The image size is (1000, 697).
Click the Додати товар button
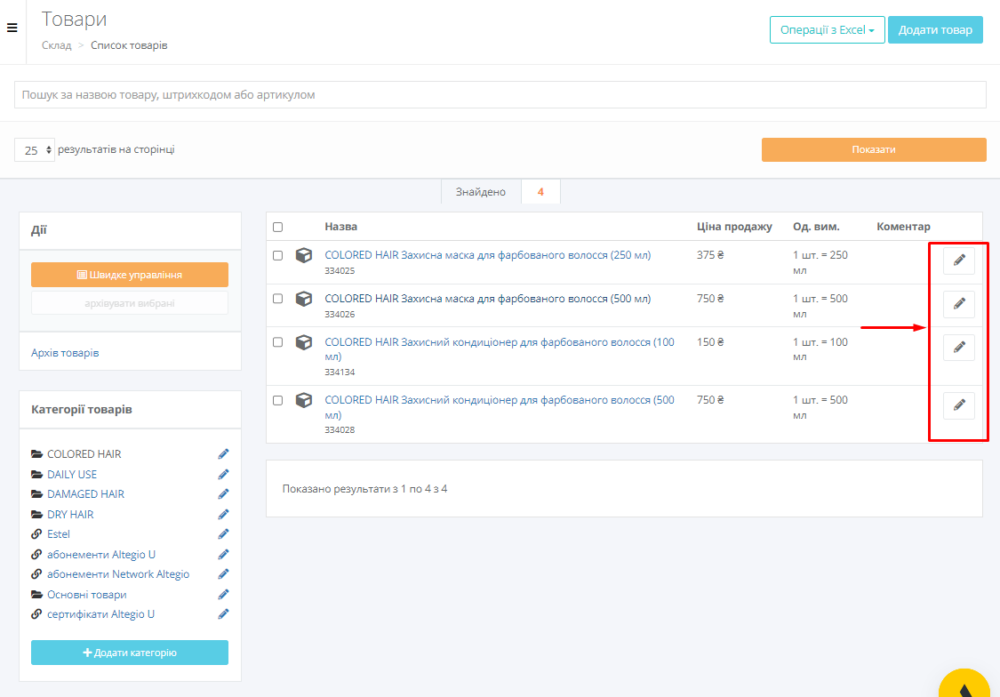[x=935, y=30]
